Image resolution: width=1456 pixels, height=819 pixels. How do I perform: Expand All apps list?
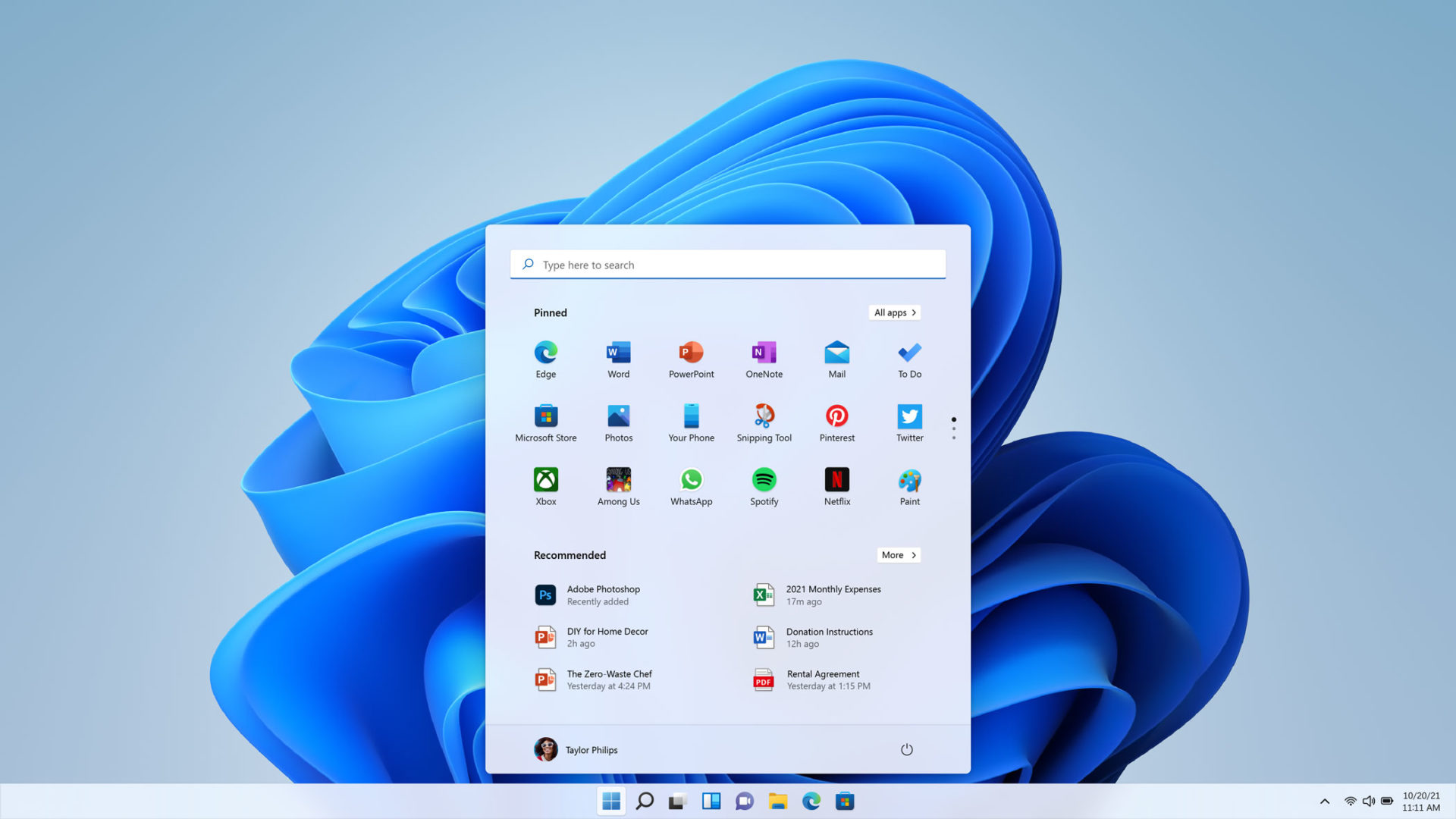click(895, 312)
